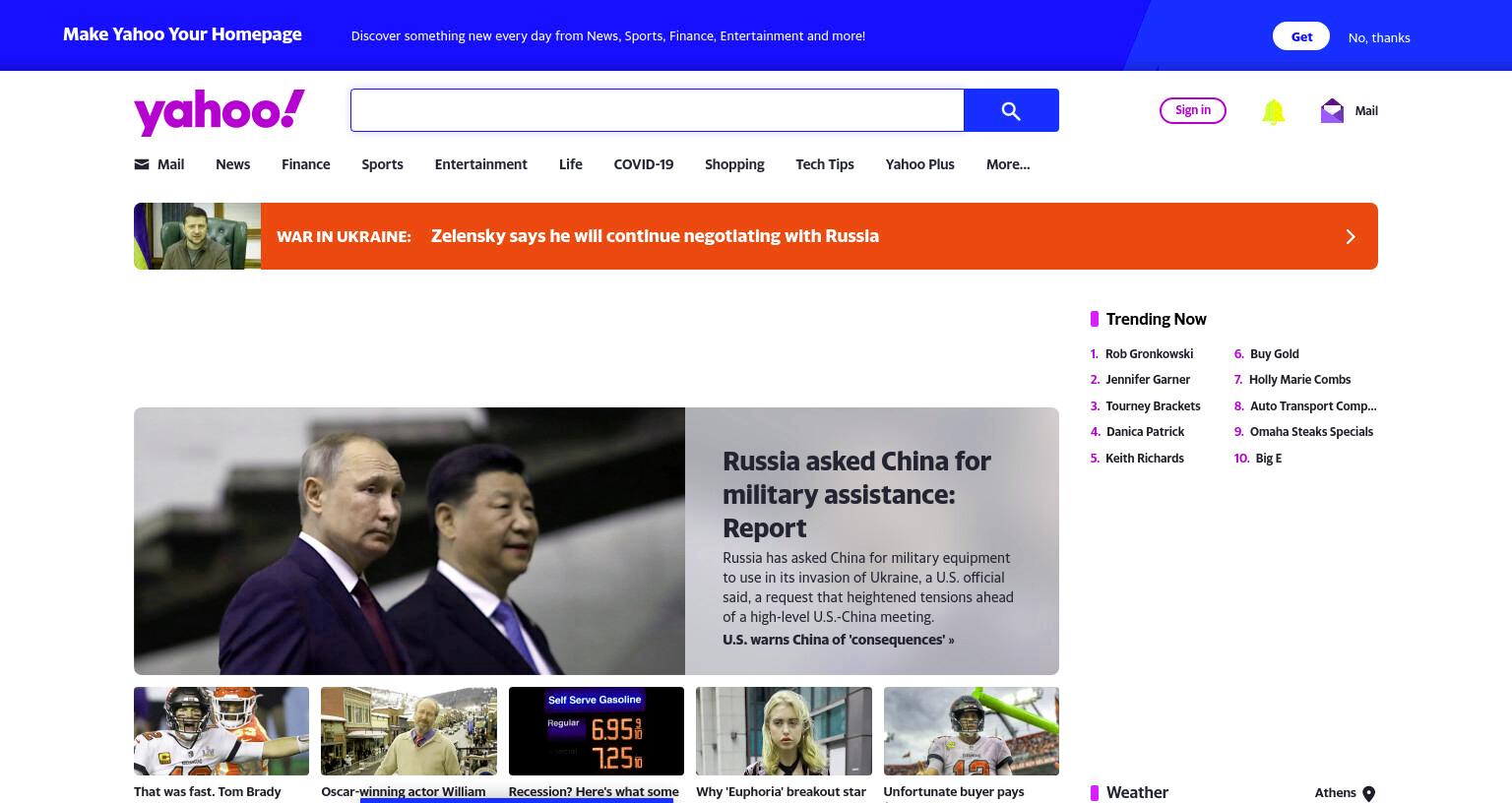The height and width of the screenshot is (803, 1512).
Task: Open the News section
Action: point(233,164)
